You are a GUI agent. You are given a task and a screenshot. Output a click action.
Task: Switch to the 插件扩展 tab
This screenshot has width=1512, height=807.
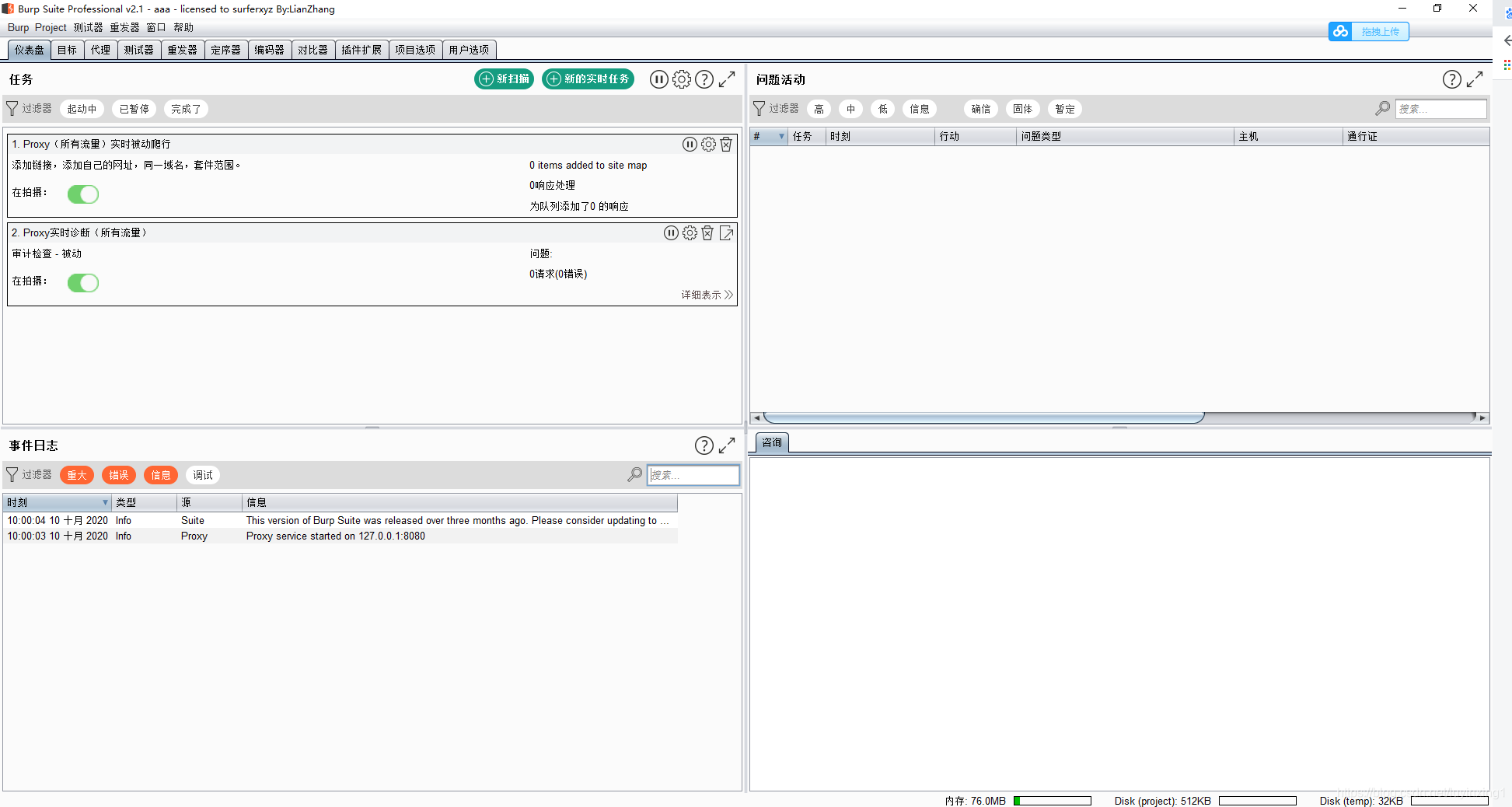[361, 50]
